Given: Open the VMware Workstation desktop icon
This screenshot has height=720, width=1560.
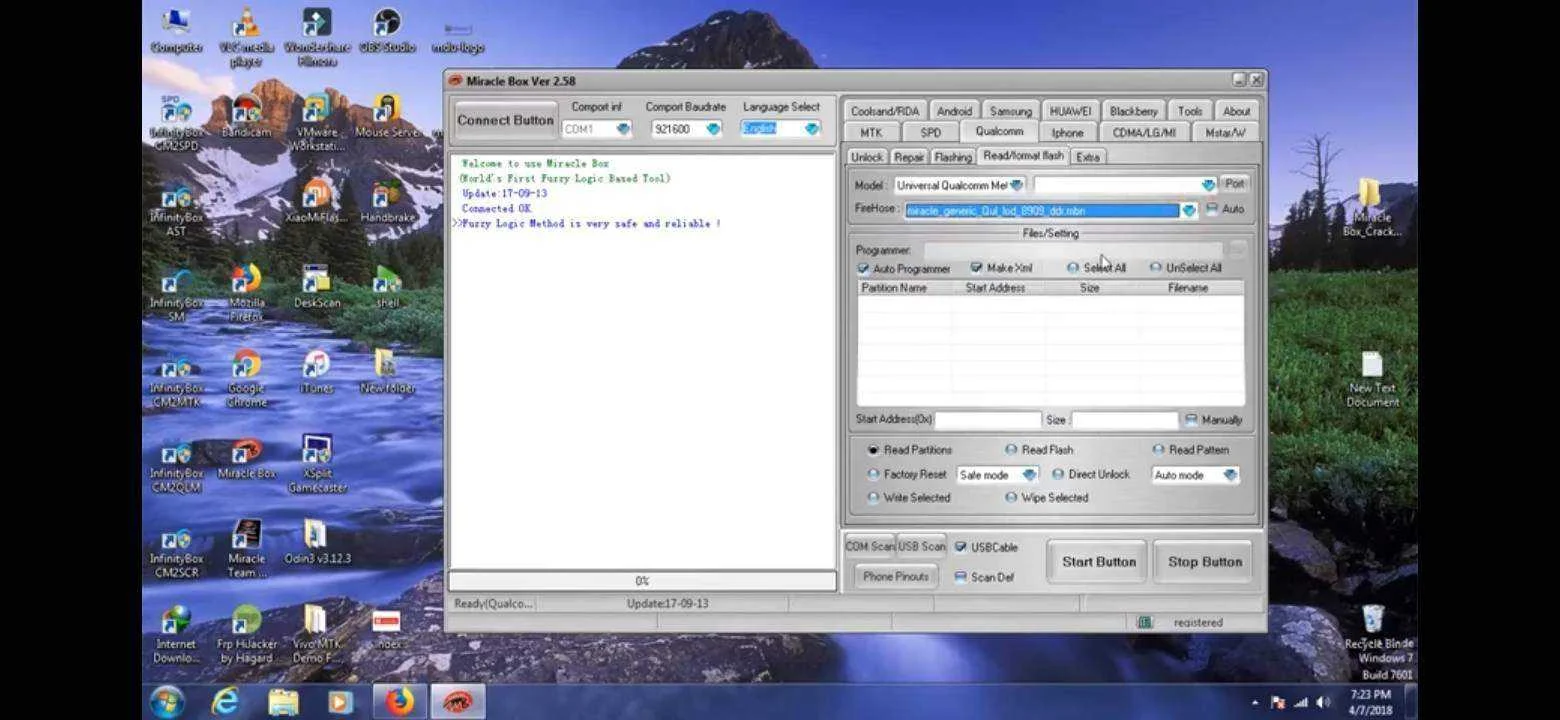Looking at the screenshot, I should (x=317, y=123).
